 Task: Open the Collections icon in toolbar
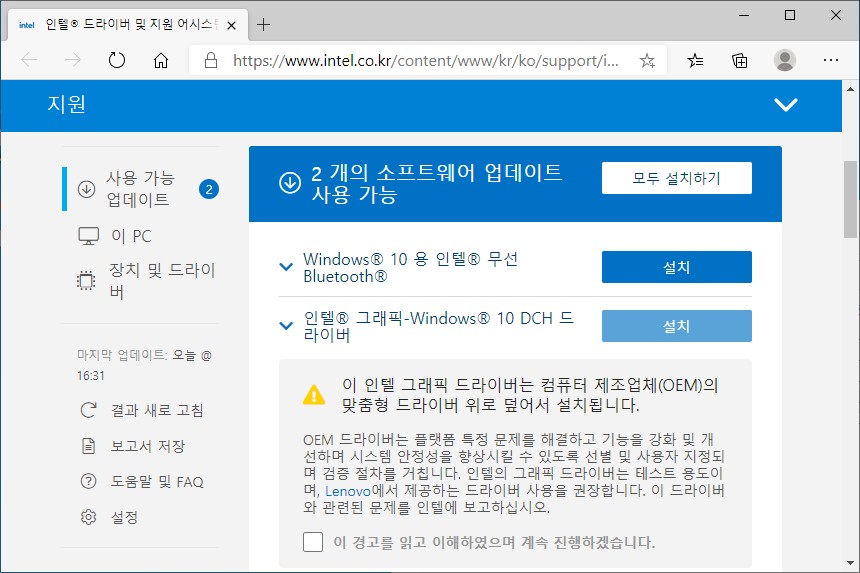(x=739, y=60)
